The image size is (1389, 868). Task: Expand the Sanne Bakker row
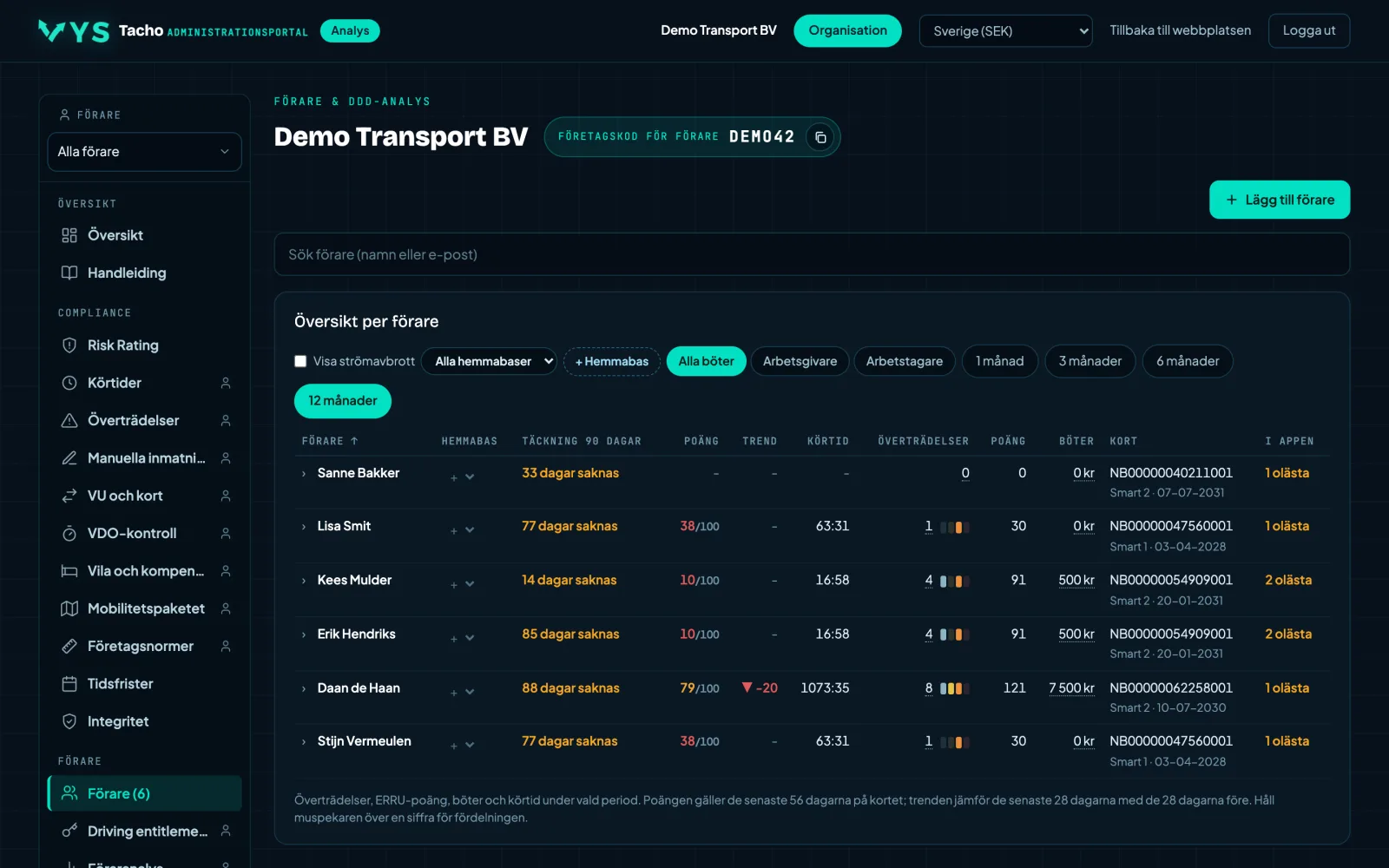[304, 474]
